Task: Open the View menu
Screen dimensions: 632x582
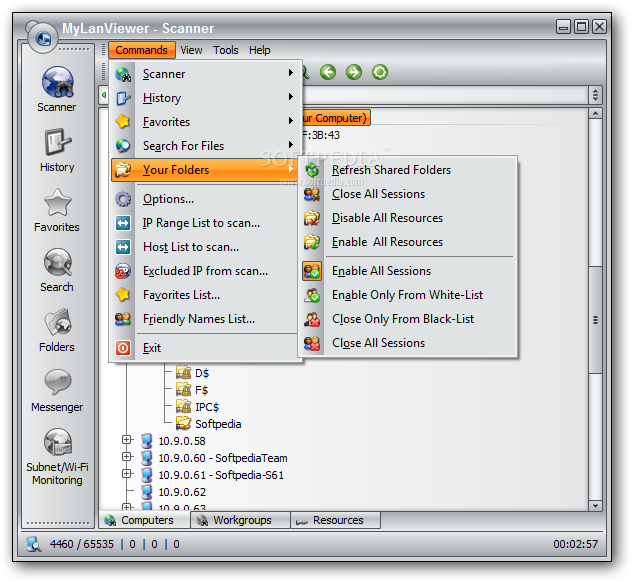Action: (x=191, y=50)
